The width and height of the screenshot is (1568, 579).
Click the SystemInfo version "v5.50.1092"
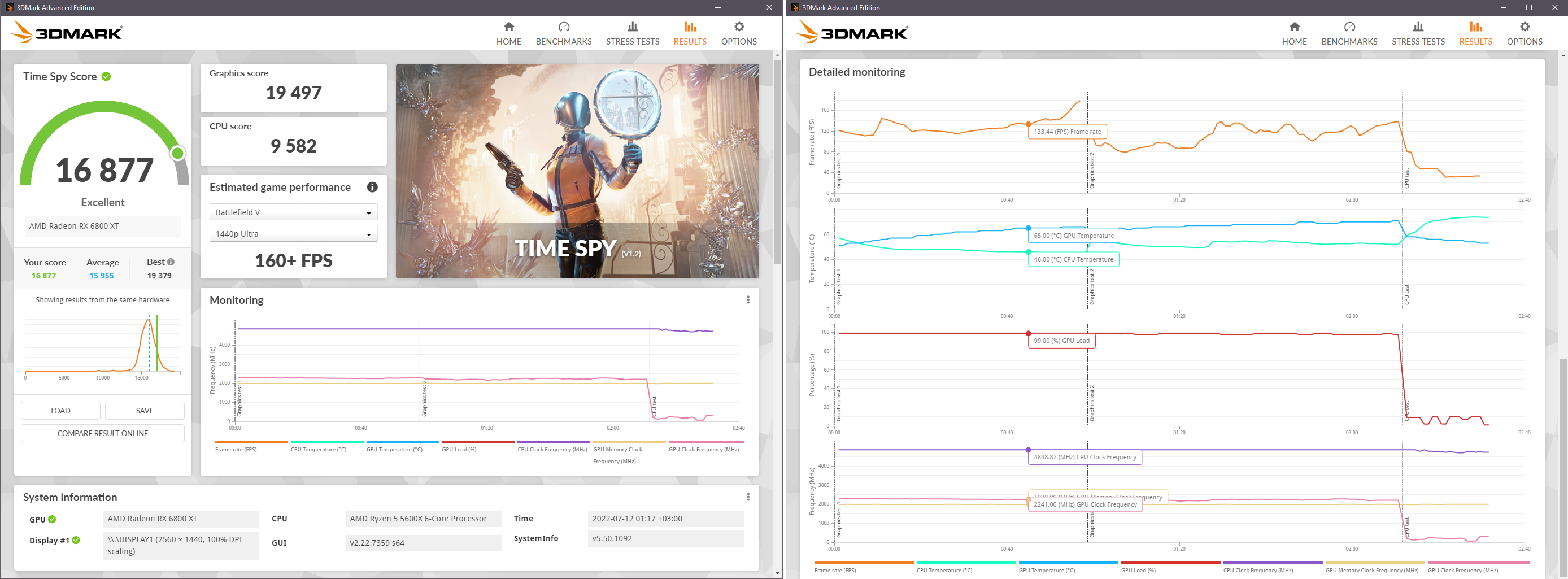click(x=665, y=538)
